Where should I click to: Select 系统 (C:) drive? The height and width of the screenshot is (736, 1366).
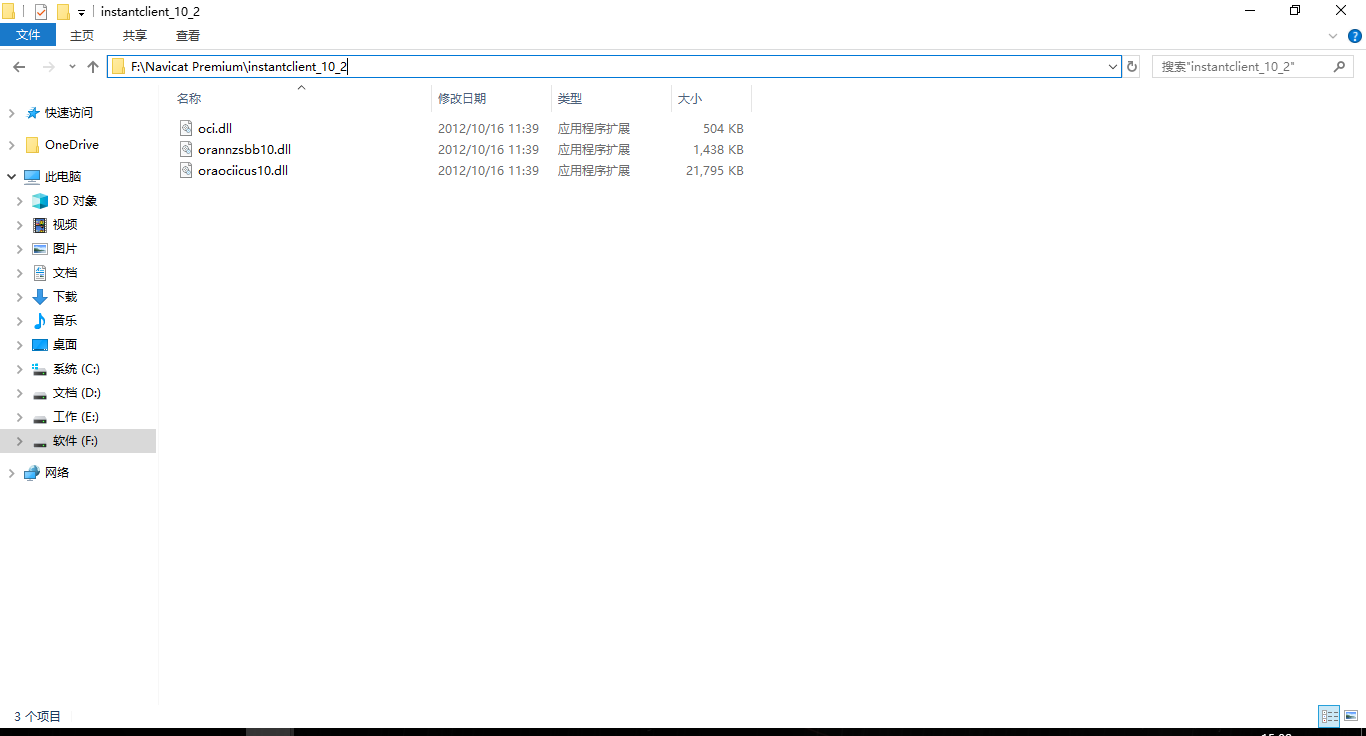click(x=76, y=369)
